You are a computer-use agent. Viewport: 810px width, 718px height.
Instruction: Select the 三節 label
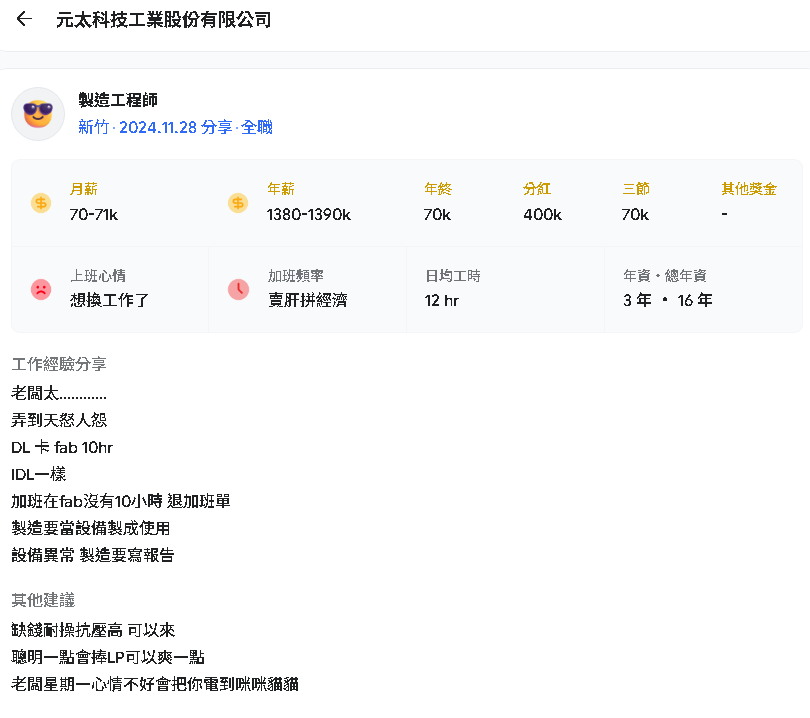636,189
